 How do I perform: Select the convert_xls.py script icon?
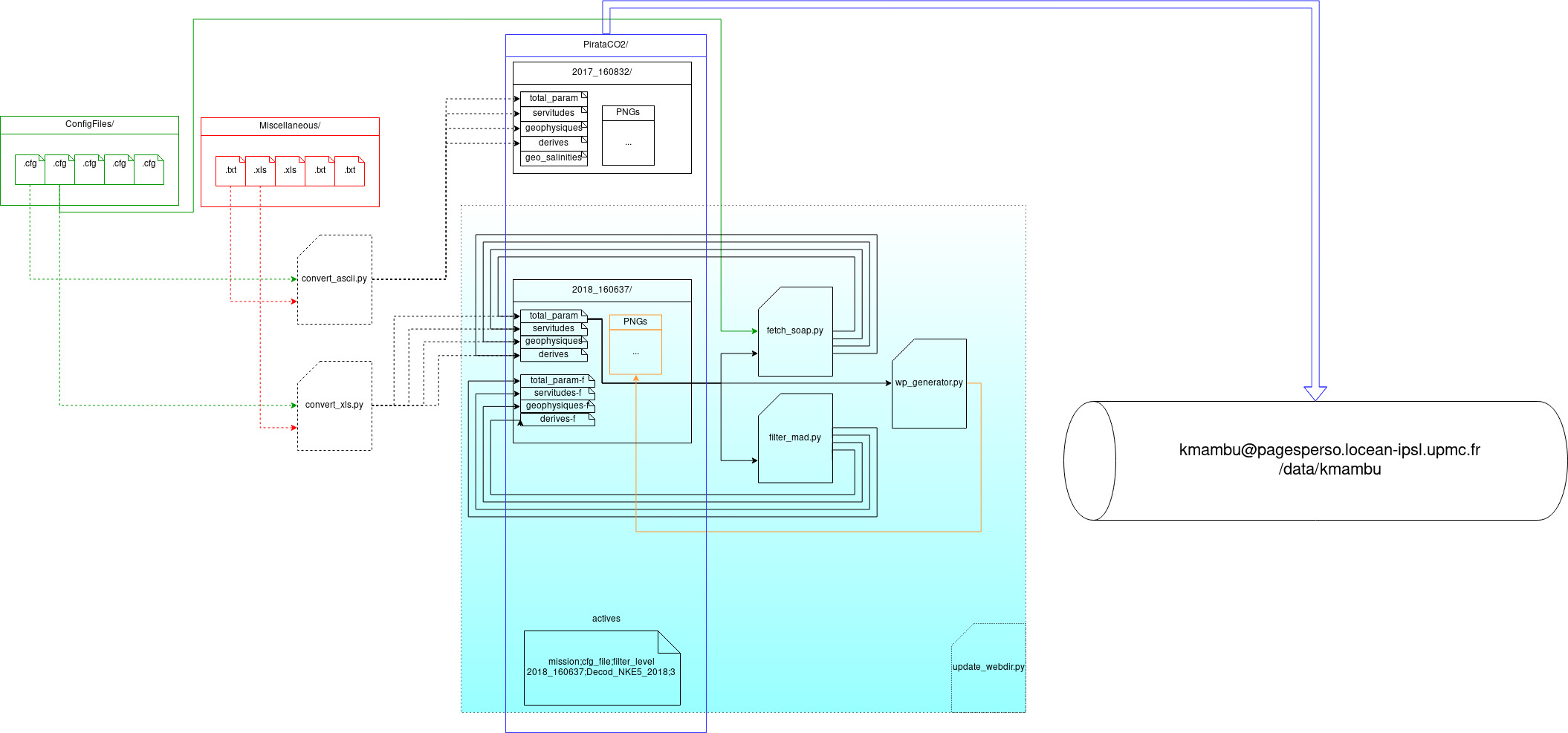[334, 405]
